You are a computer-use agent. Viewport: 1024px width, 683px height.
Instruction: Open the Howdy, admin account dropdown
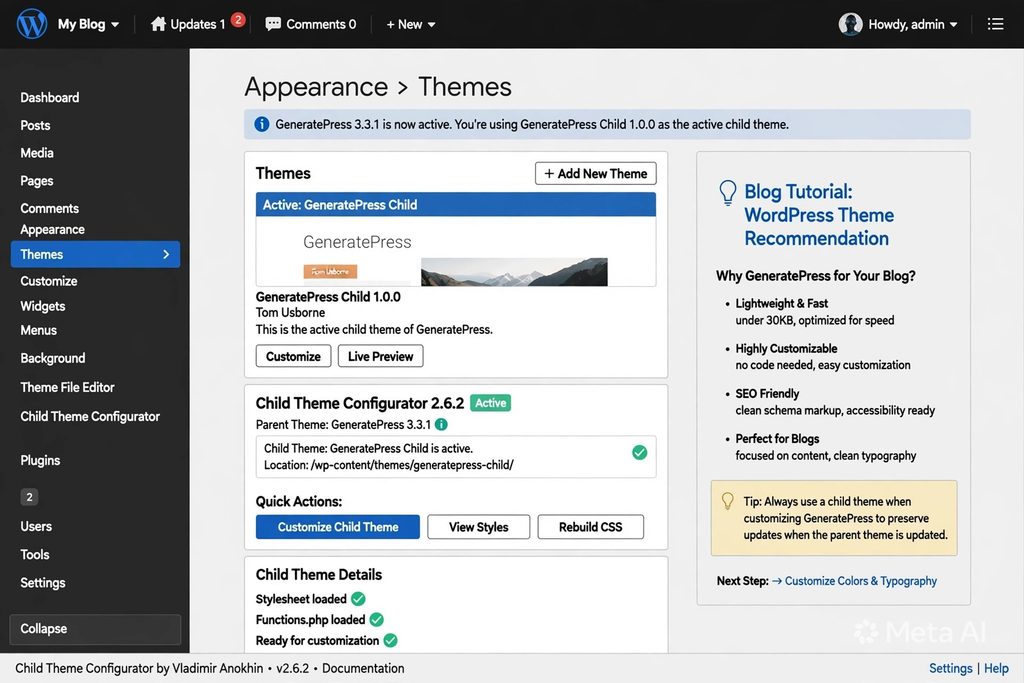(912, 24)
